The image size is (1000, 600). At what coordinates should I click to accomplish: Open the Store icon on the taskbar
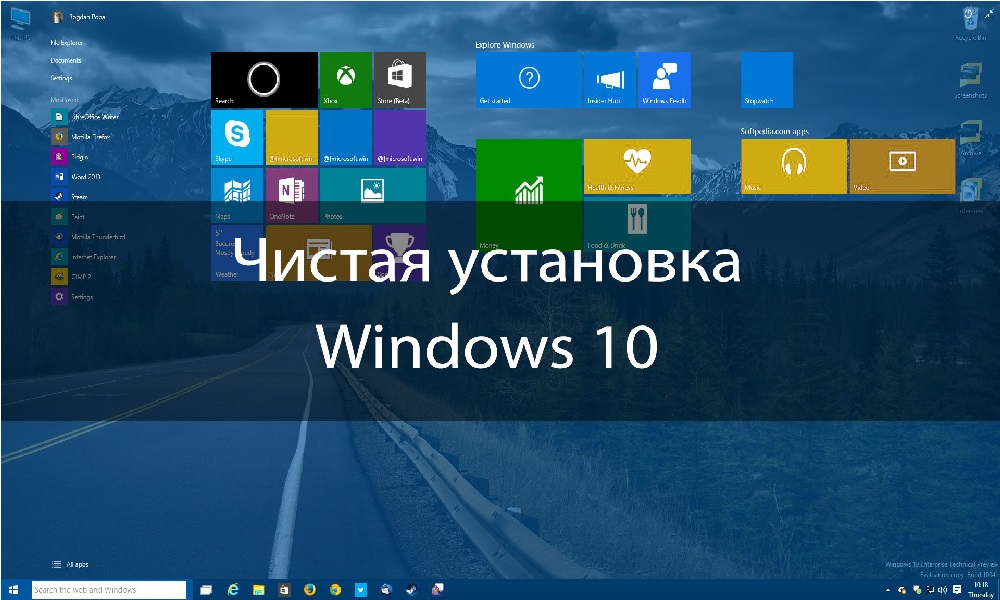pos(284,590)
